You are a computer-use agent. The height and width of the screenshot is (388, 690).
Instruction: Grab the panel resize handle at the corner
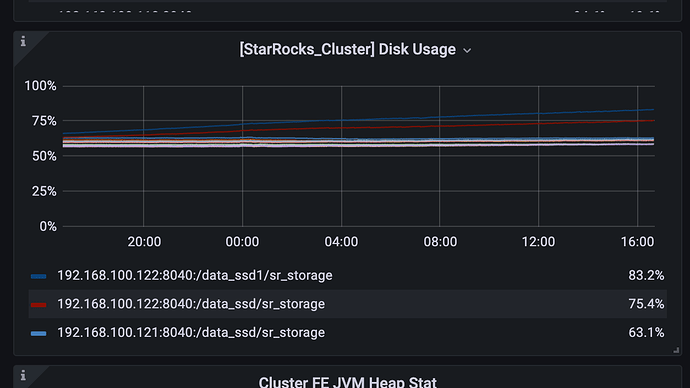pos(676,350)
